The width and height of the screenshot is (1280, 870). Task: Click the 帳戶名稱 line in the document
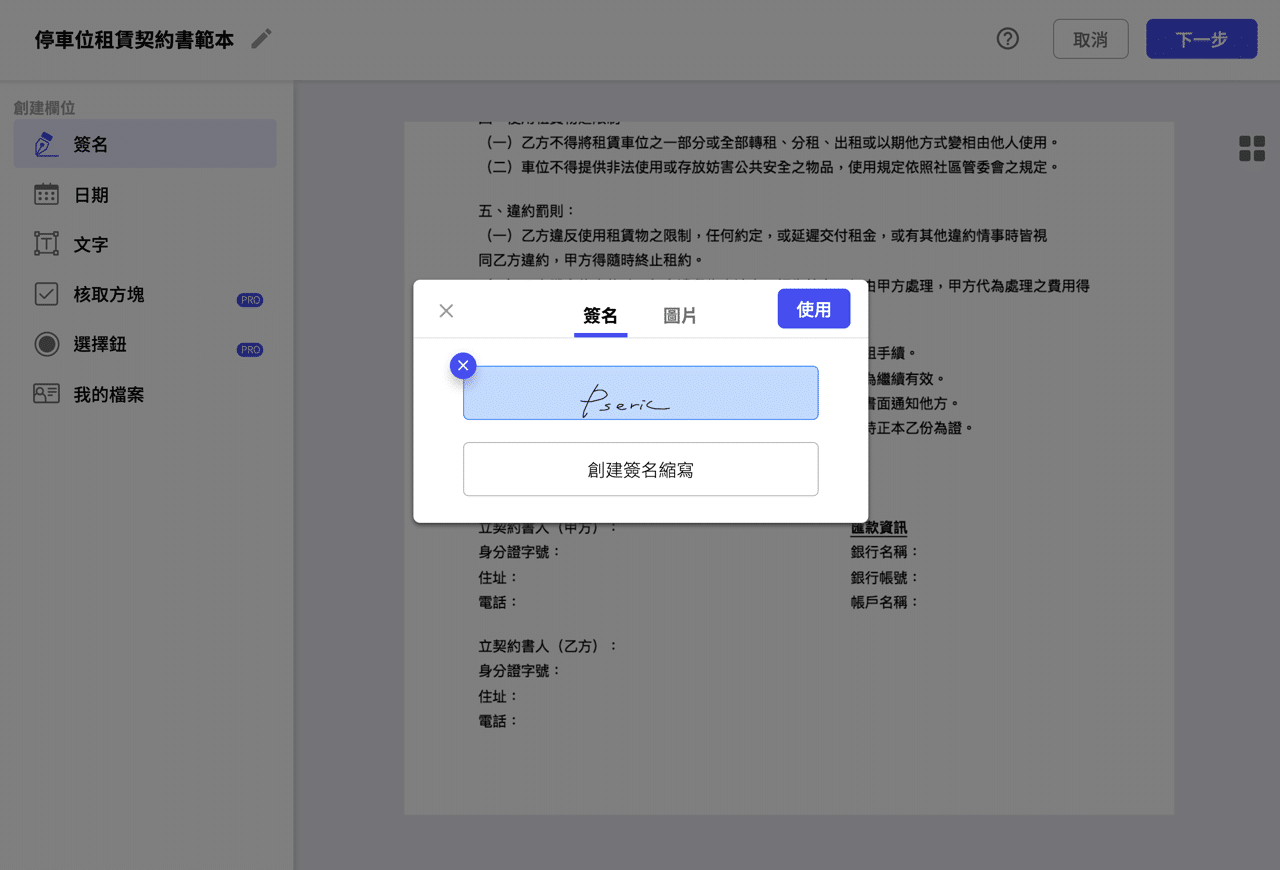coord(884,602)
